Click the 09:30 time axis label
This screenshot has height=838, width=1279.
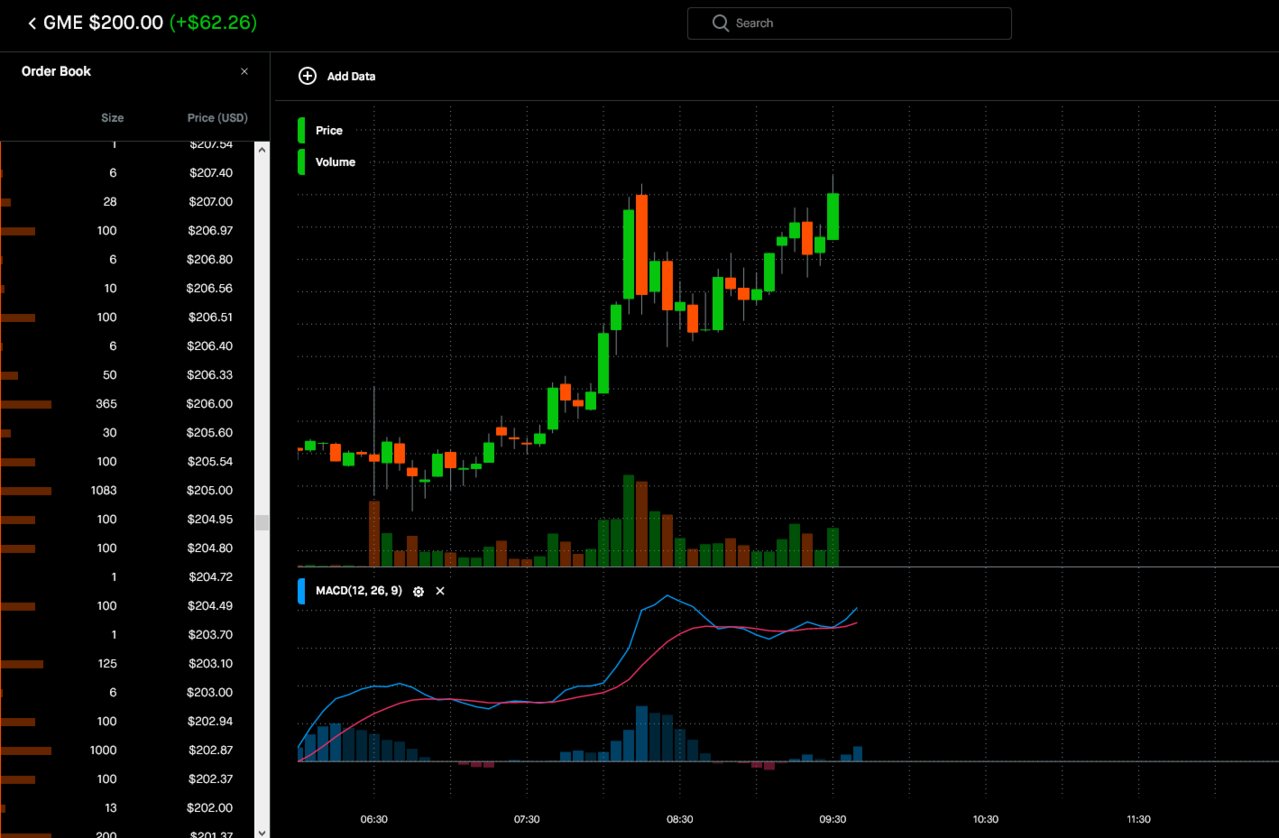click(x=833, y=820)
